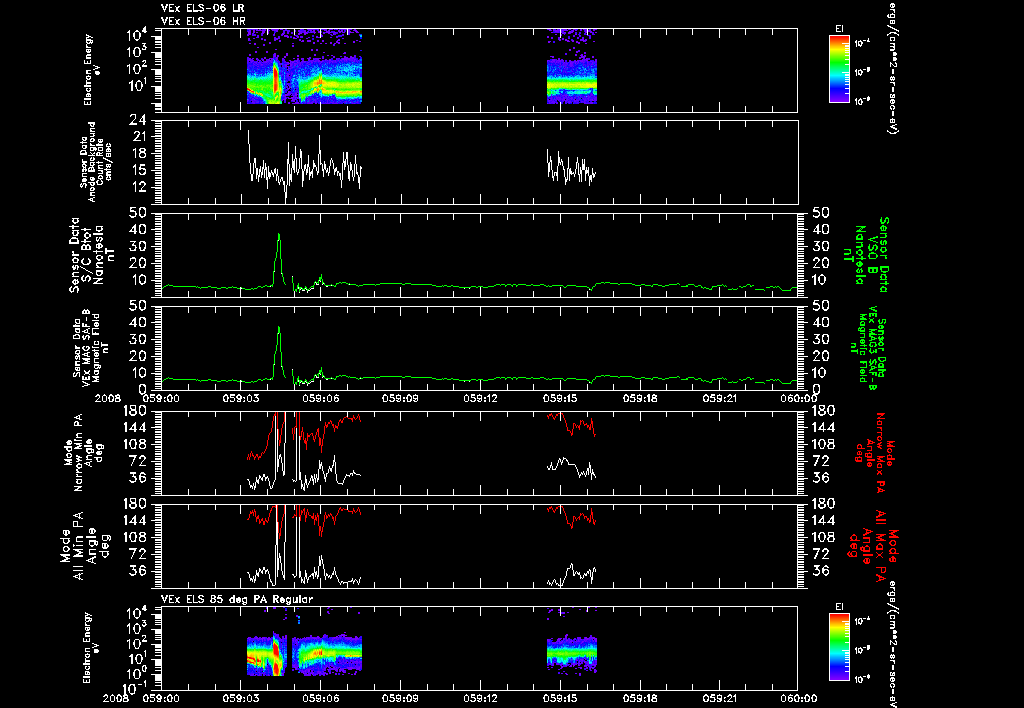
Task: Click second data segment in 85 deg PA spectrogram
Action: (571, 653)
